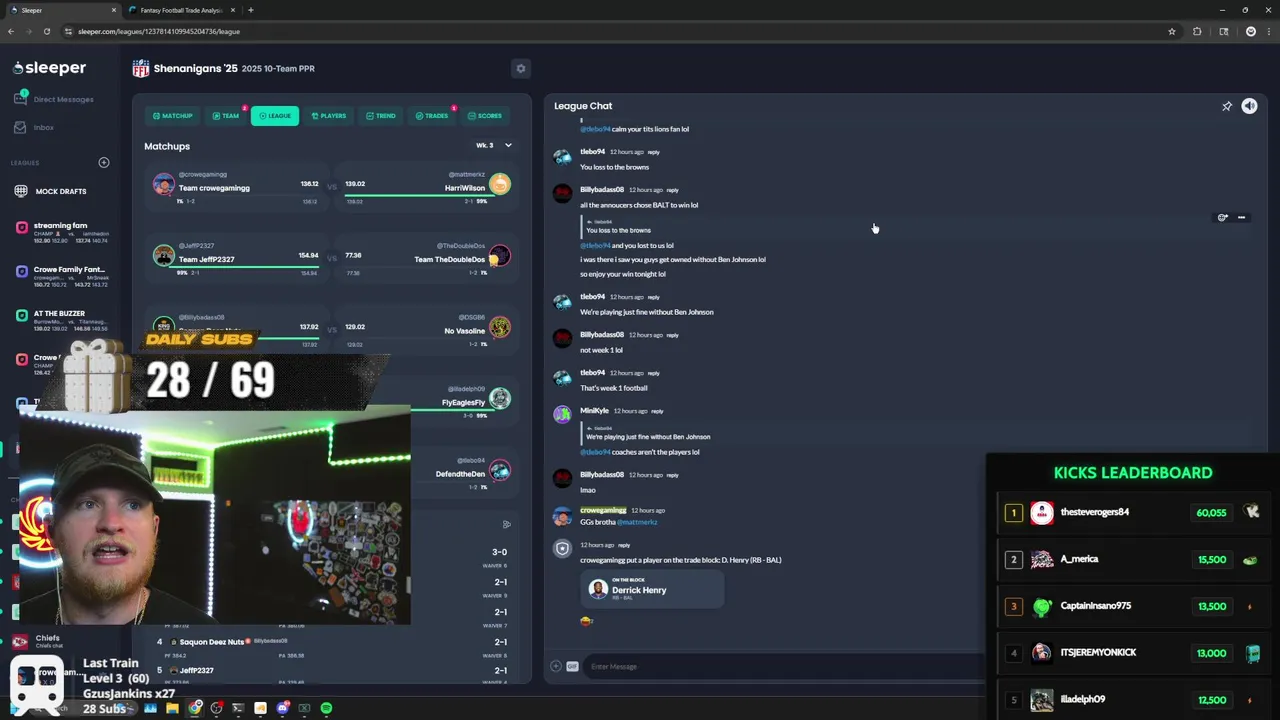Click the Chrome bookmark star icon

[1172, 31]
